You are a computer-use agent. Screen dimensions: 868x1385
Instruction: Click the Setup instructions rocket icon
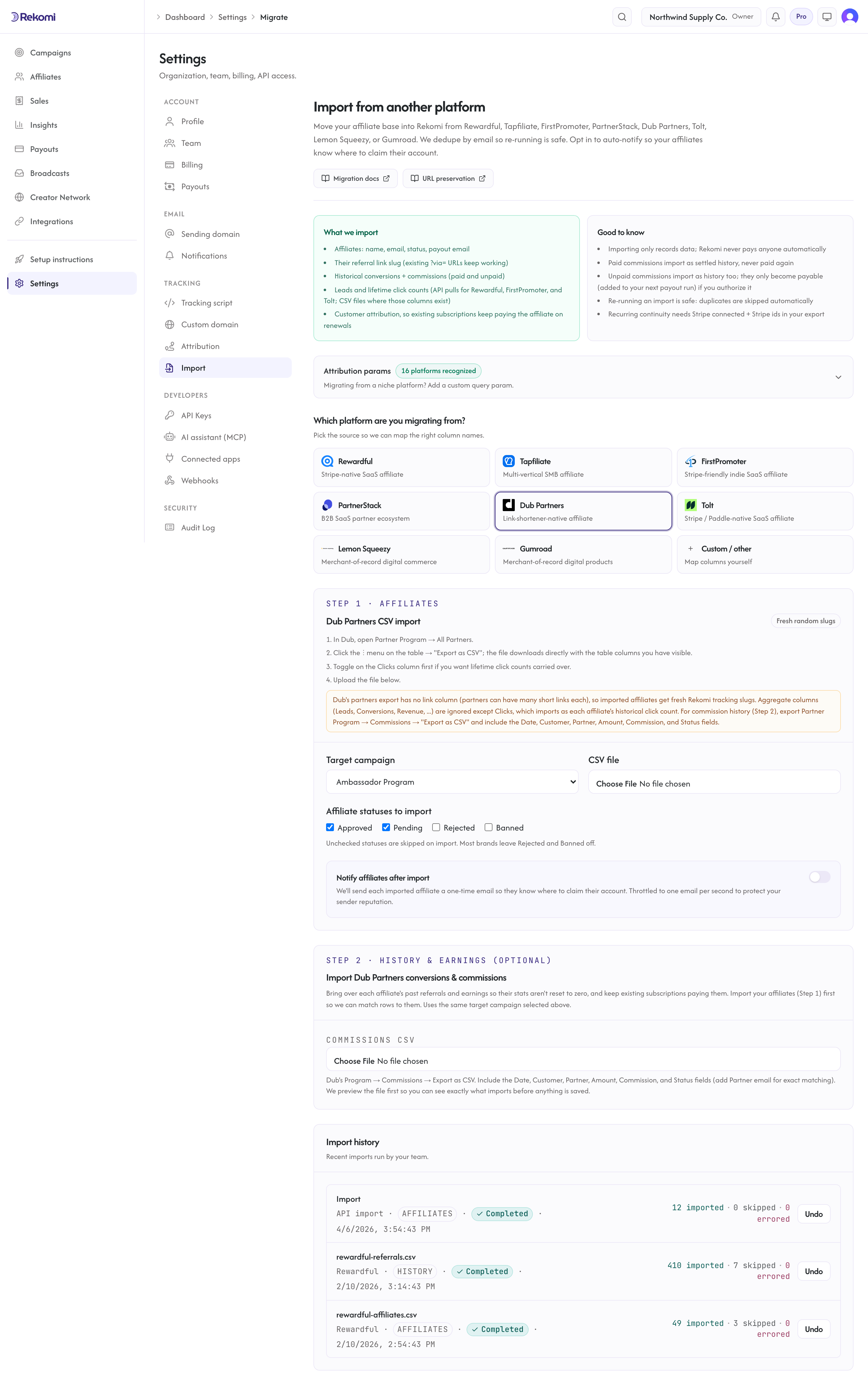(19, 259)
